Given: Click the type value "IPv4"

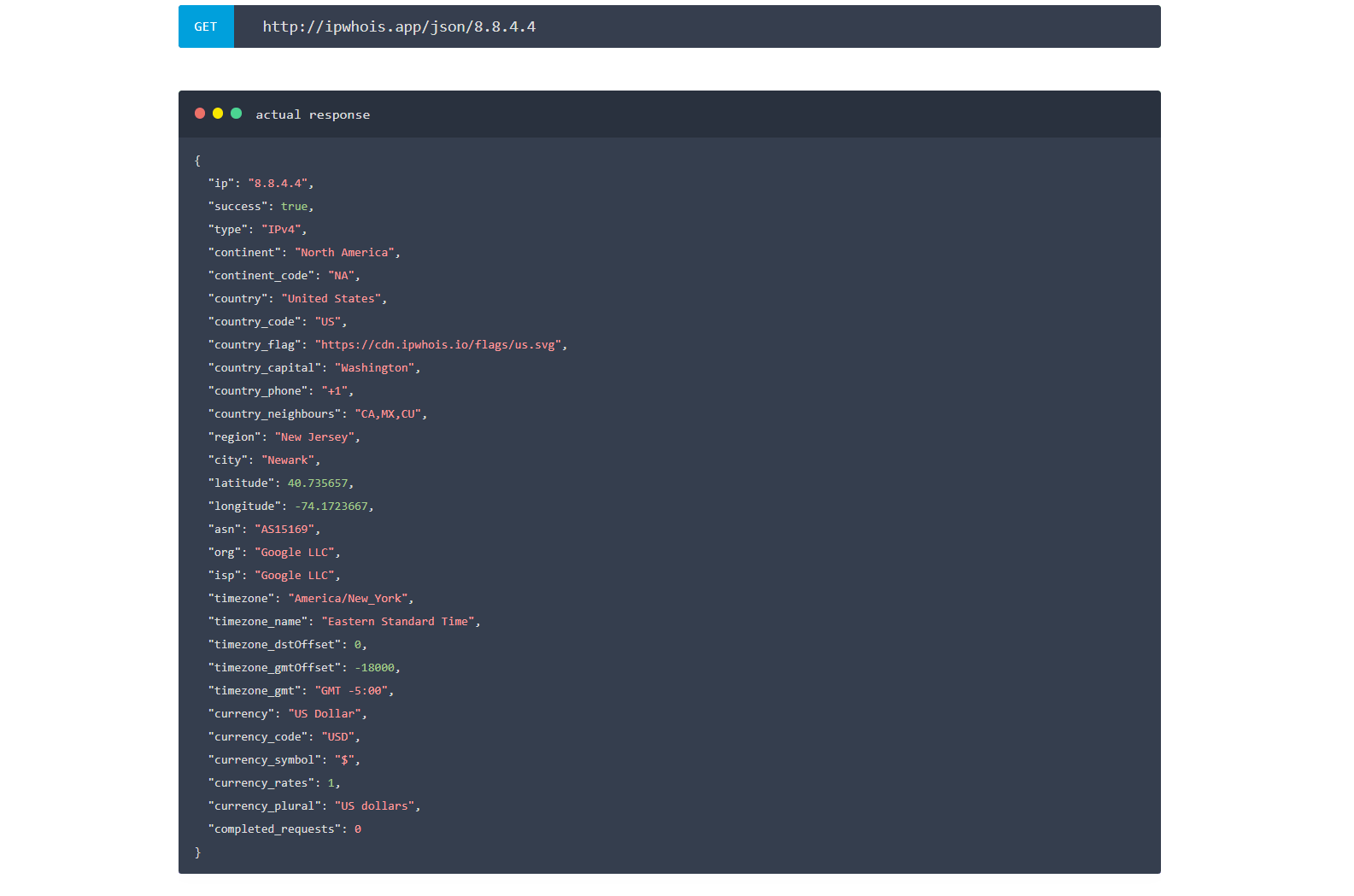Looking at the screenshot, I should coord(281,230).
